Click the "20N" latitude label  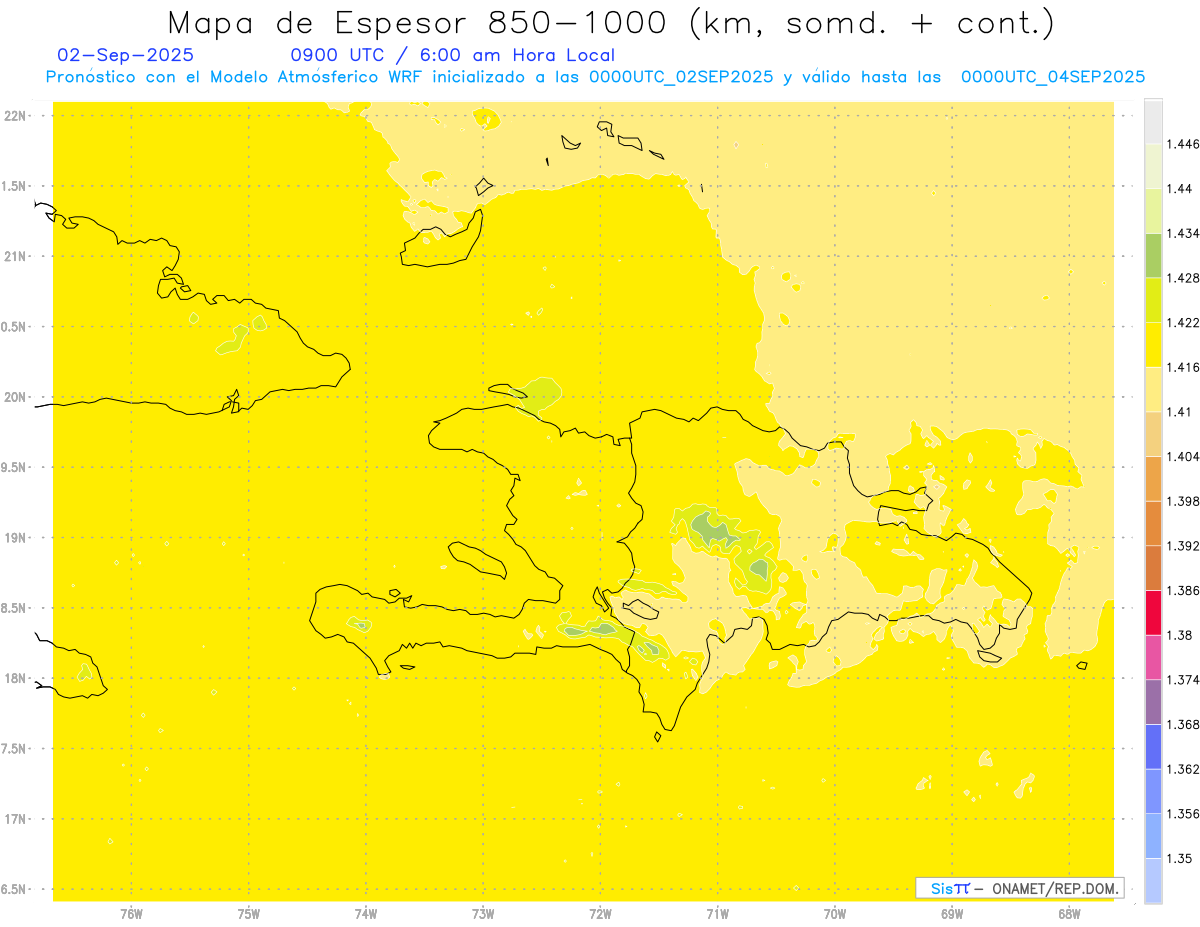(17, 397)
